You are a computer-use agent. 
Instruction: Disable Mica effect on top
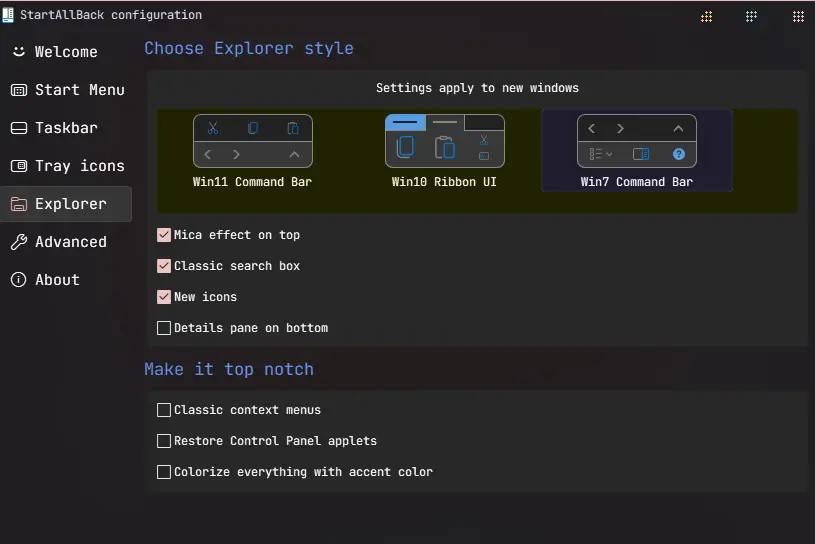coord(164,235)
